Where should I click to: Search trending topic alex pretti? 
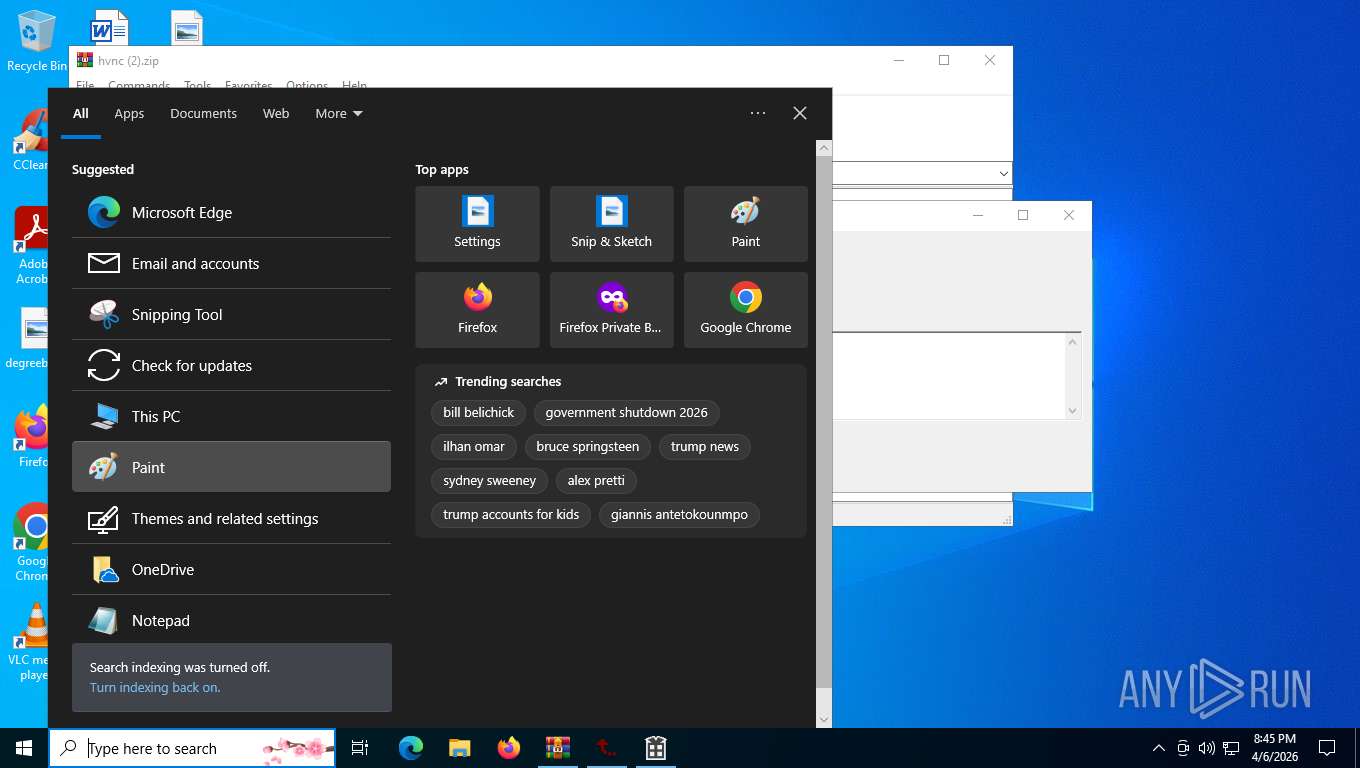[596, 480]
